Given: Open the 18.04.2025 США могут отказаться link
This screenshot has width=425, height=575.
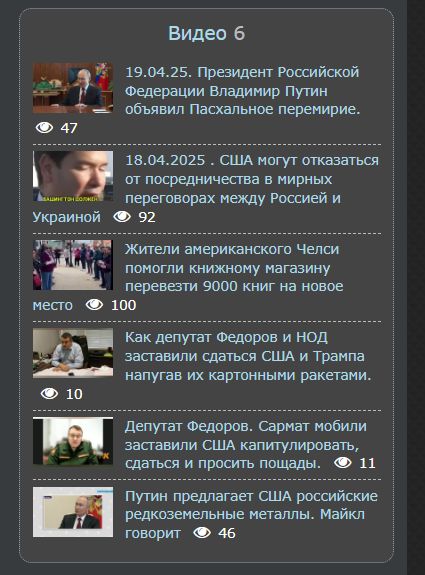Looking at the screenshot, I should pos(206,188).
